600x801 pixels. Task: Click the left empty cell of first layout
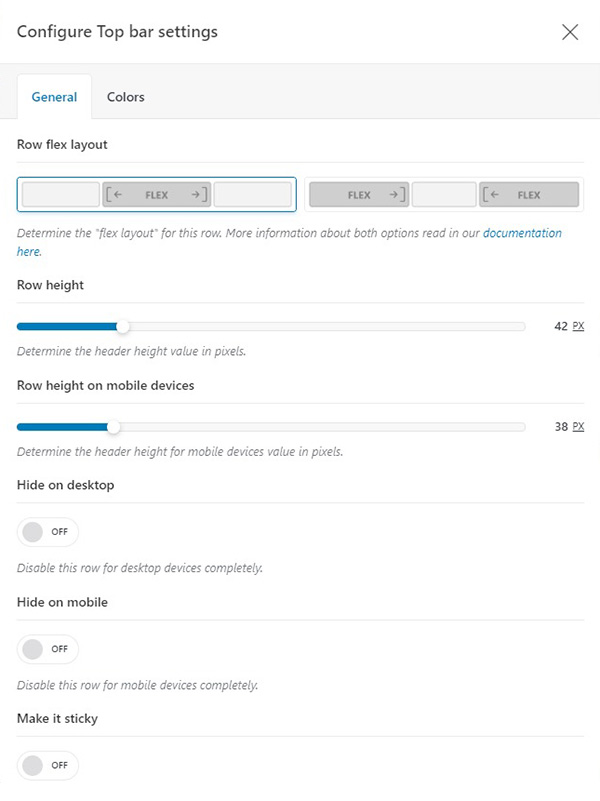[x=60, y=195]
